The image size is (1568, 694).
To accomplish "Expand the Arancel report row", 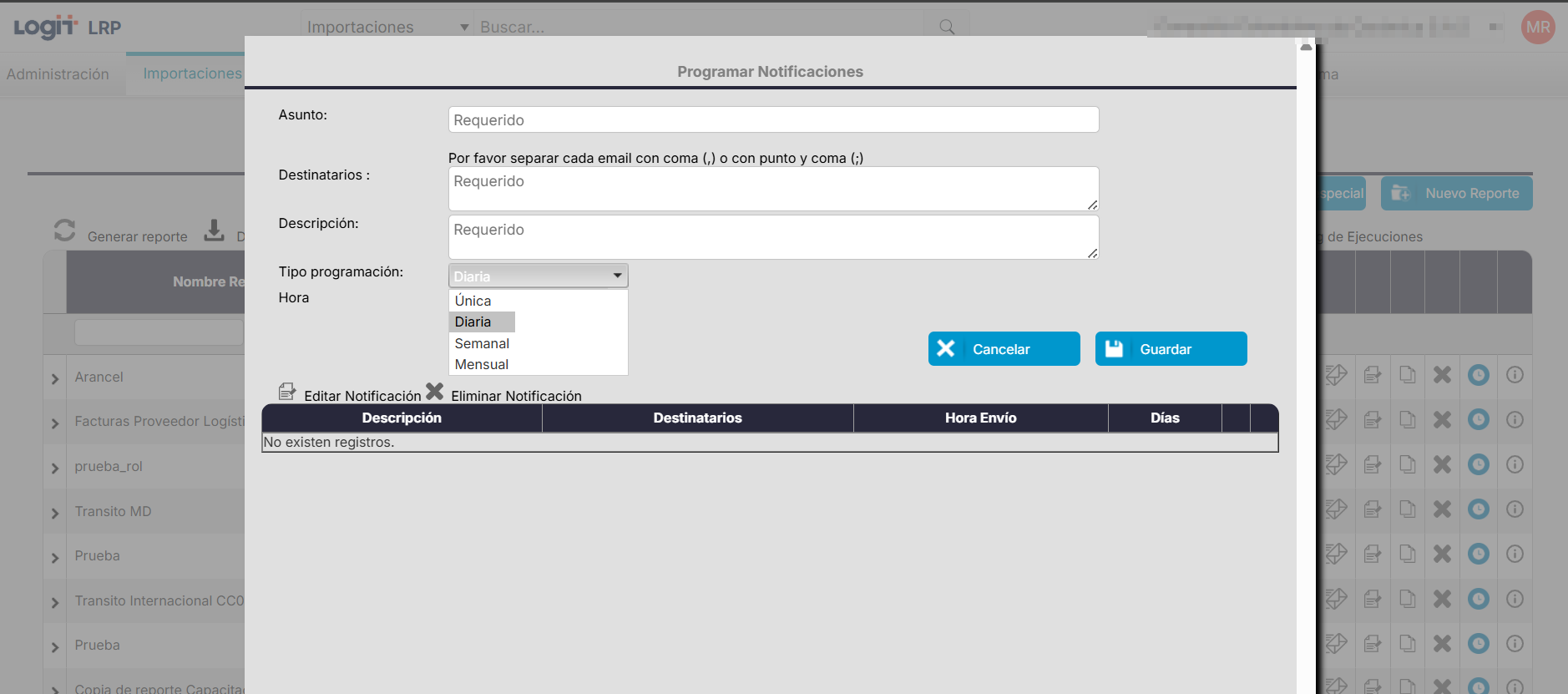I will pos(55,378).
